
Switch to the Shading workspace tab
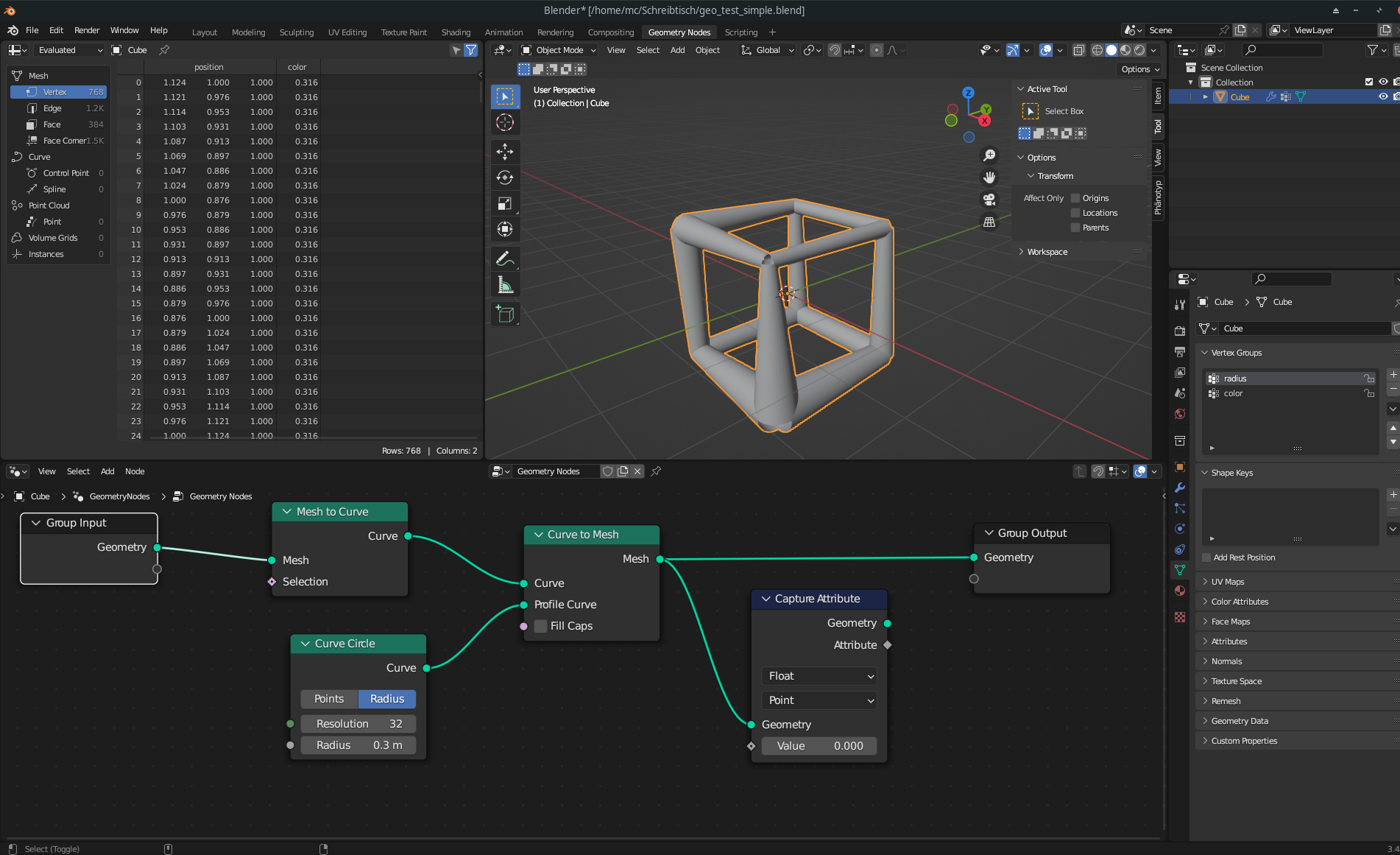(456, 32)
